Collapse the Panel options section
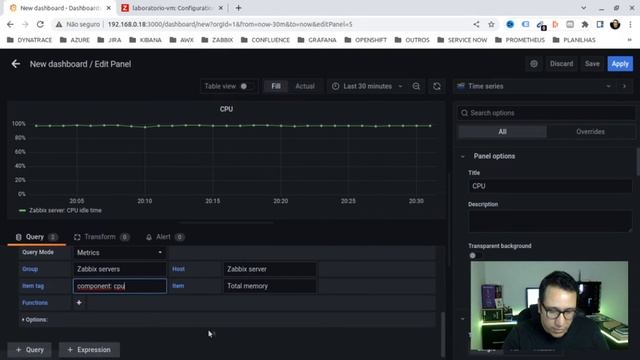The height and width of the screenshot is (360, 640). pyautogui.click(x=494, y=156)
